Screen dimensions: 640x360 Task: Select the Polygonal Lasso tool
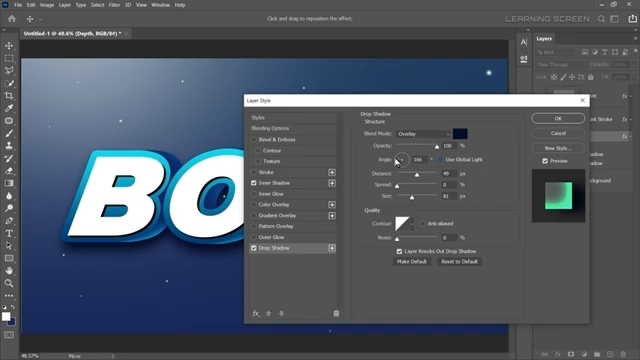point(9,71)
